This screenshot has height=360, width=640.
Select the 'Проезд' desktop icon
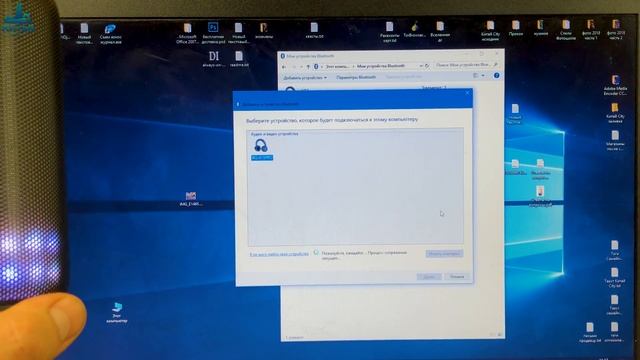pos(516,29)
